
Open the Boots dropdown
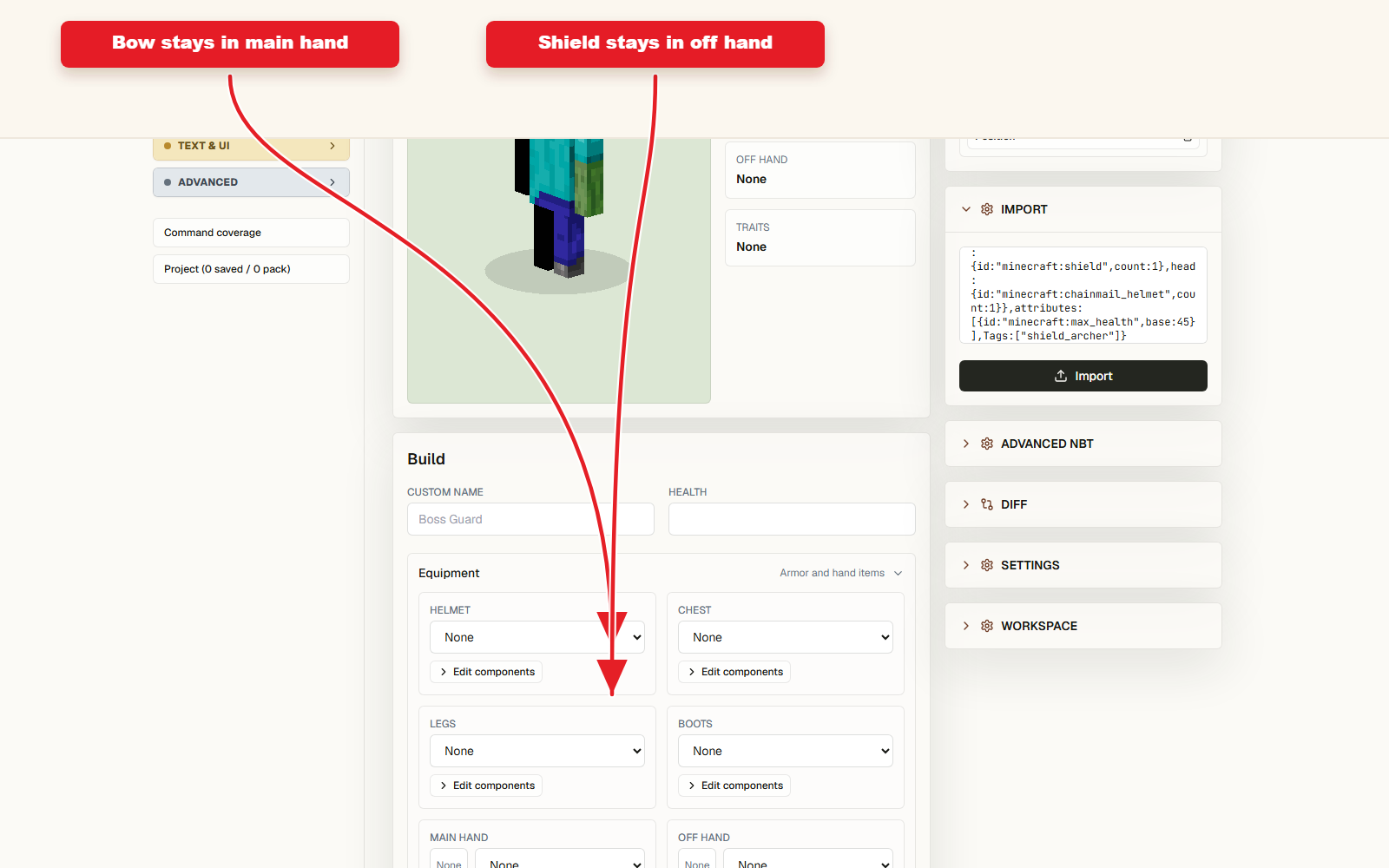786,751
